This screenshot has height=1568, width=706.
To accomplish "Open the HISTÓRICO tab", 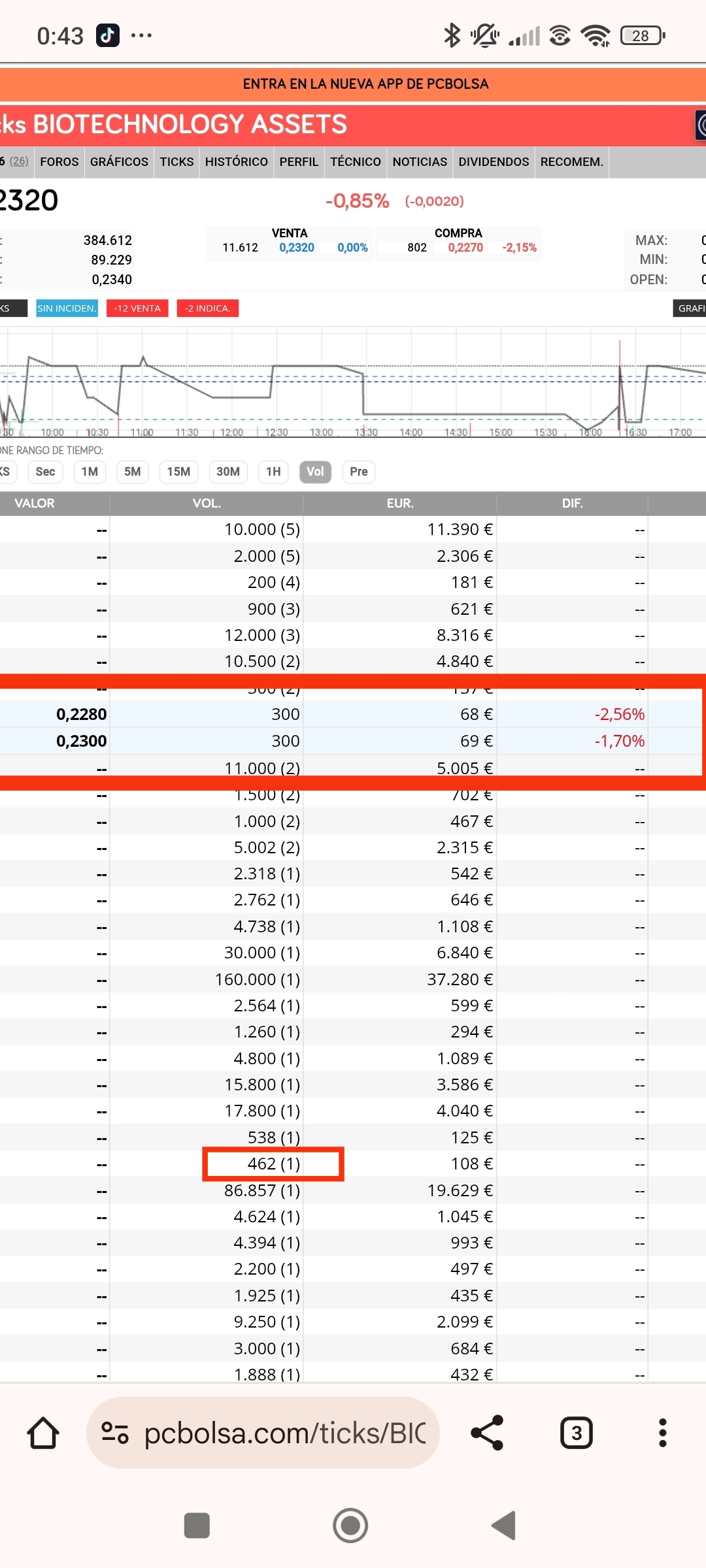I will click(236, 162).
